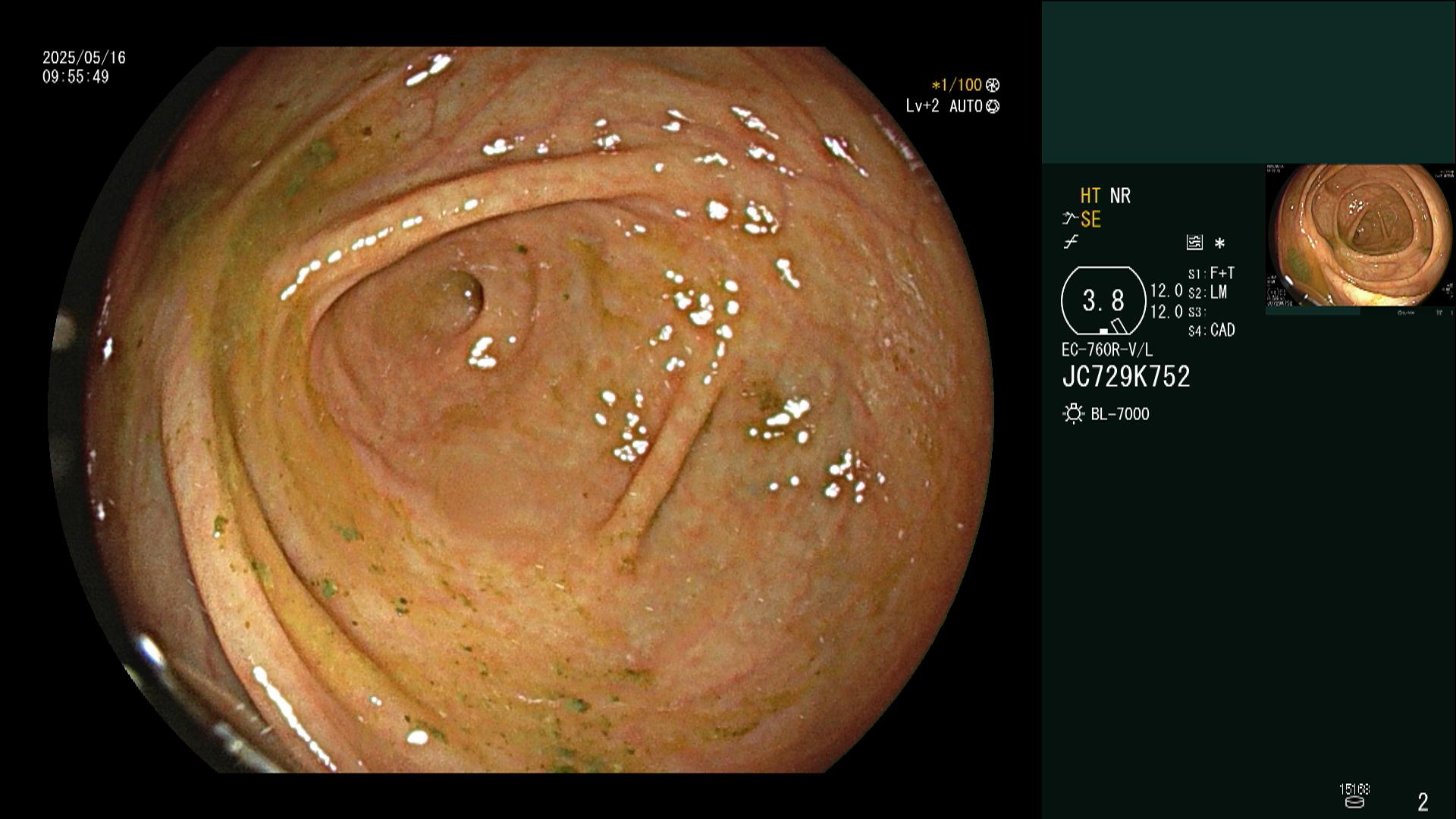Click the S1: F+T switch assignment

(x=1211, y=273)
